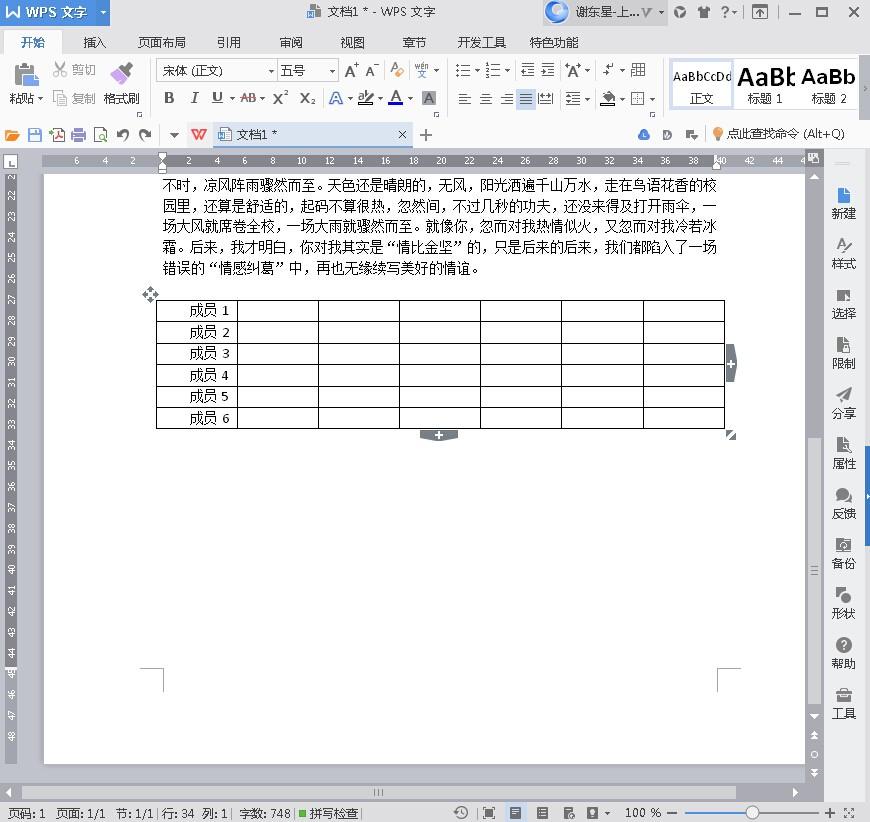
Task: Click the Paste clipboard icon
Action: coord(26,74)
